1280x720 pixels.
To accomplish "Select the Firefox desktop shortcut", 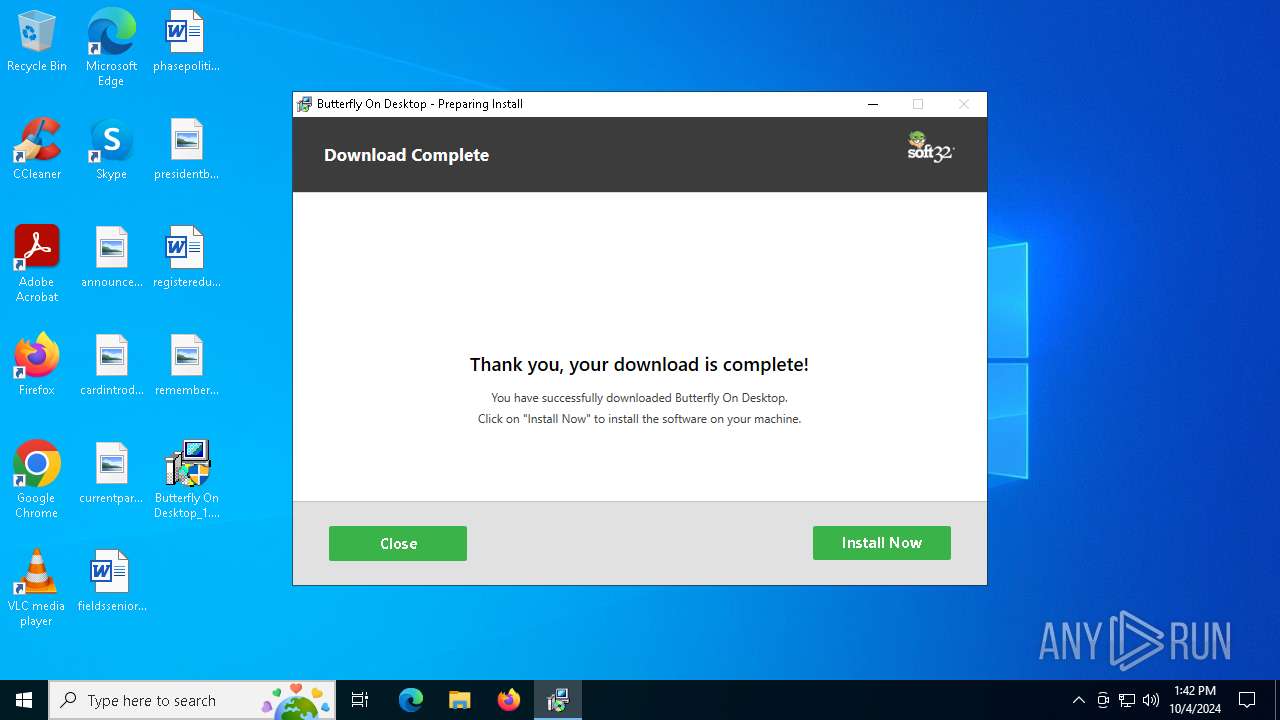I will click(37, 366).
